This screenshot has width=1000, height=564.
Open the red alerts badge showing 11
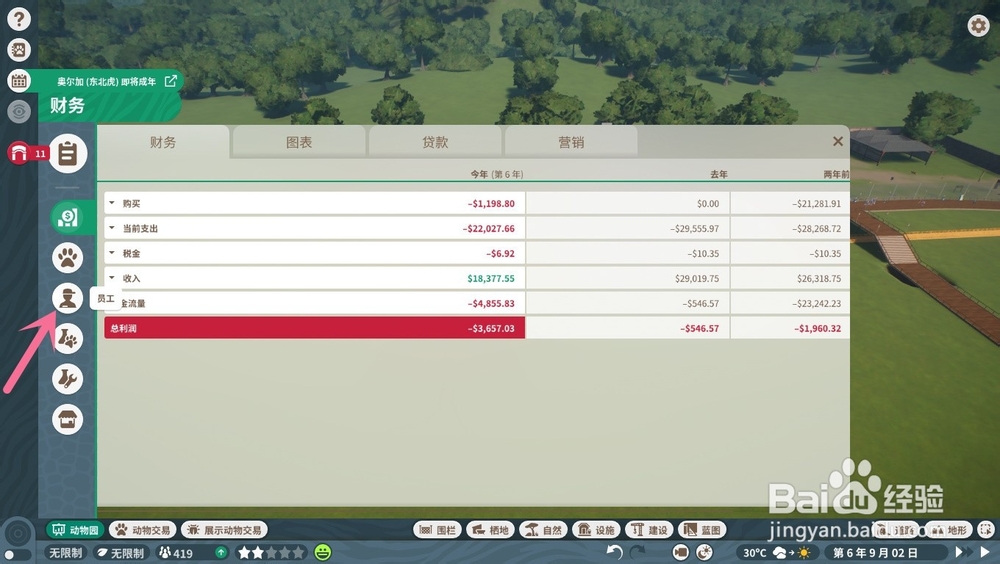[x=28, y=153]
